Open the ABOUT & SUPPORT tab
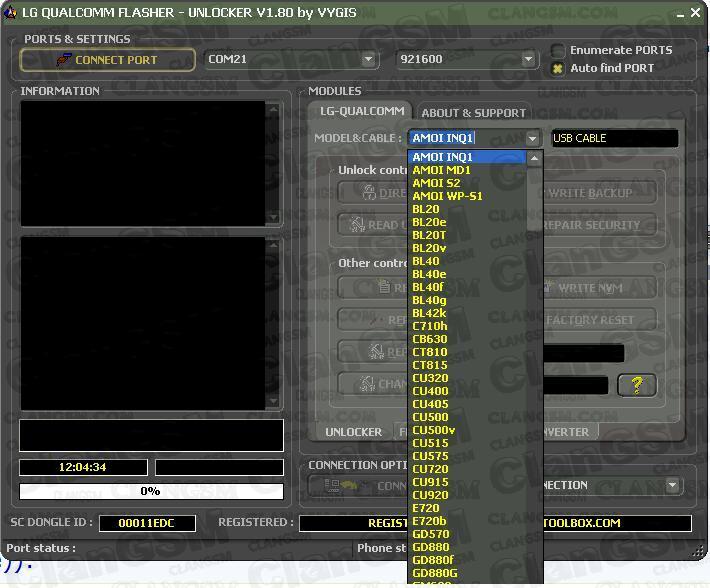Screen dimensions: 710x588 tap(474, 113)
